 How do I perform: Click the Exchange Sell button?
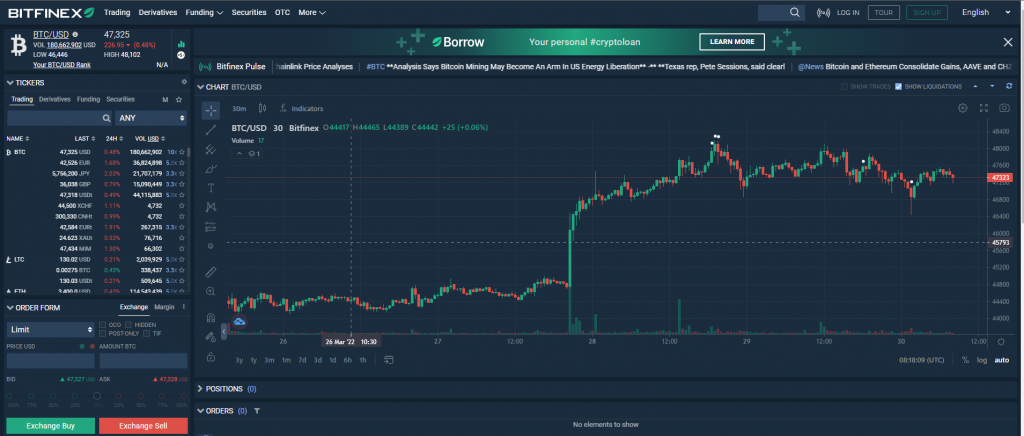point(143,426)
